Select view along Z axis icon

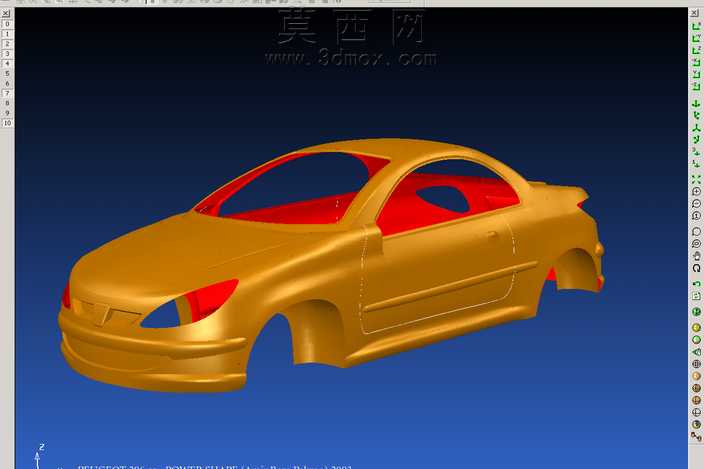(696, 51)
